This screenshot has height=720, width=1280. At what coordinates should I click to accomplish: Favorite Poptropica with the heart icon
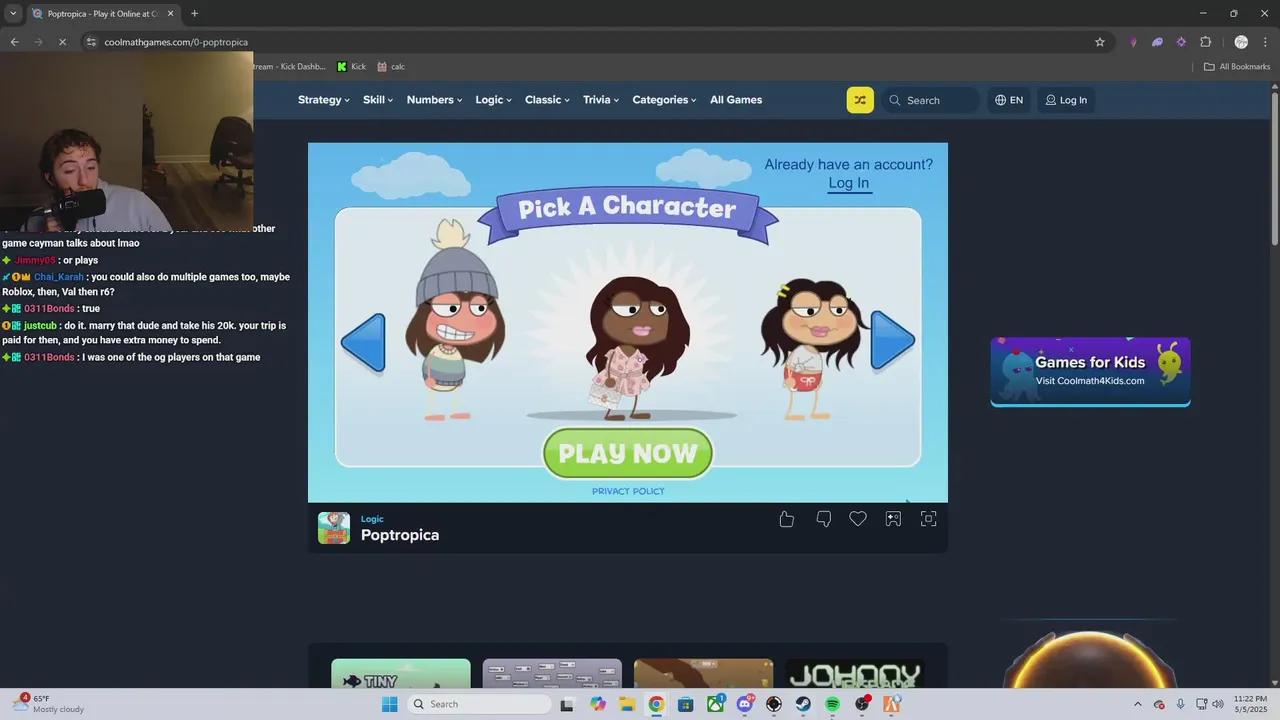tap(858, 518)
